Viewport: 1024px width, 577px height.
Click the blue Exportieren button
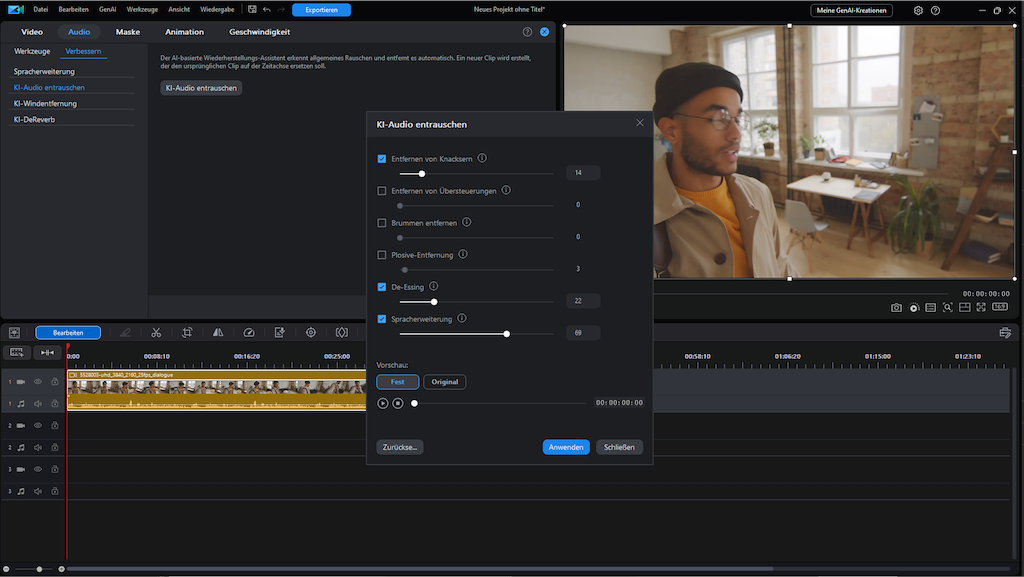click(321, 10)
